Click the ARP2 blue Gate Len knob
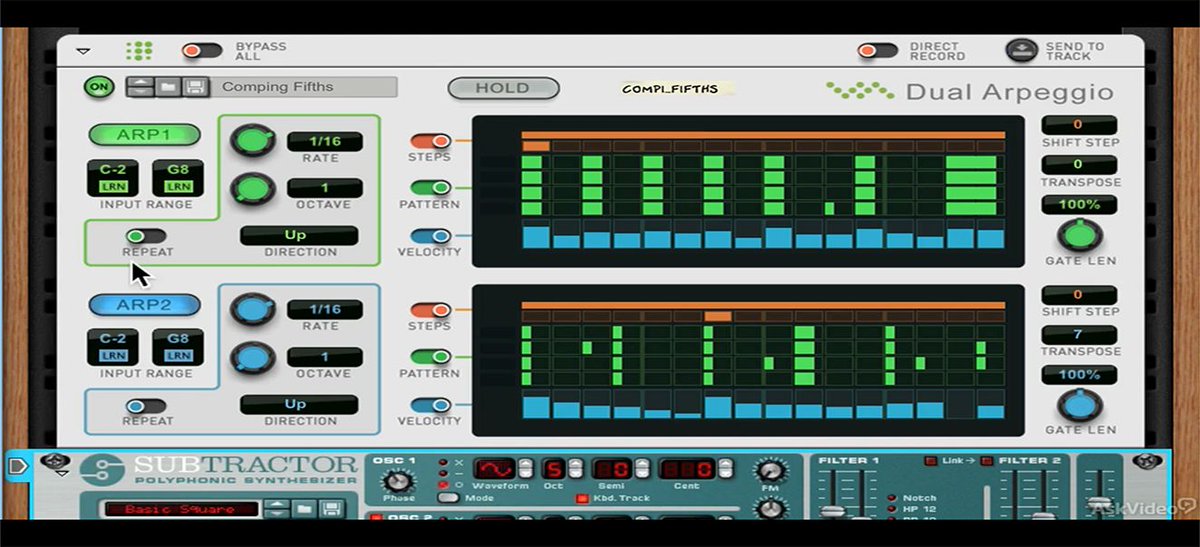 click(1079, 405)
